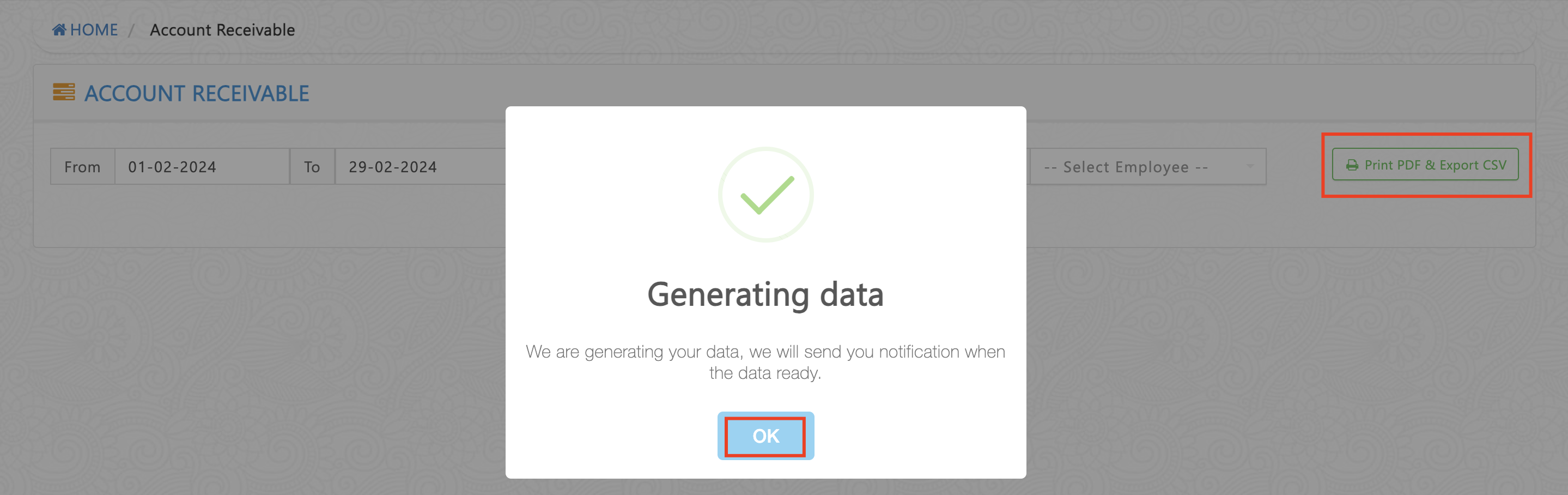Focus the To date field showing 29-02-2024

(x=420, y=167)
